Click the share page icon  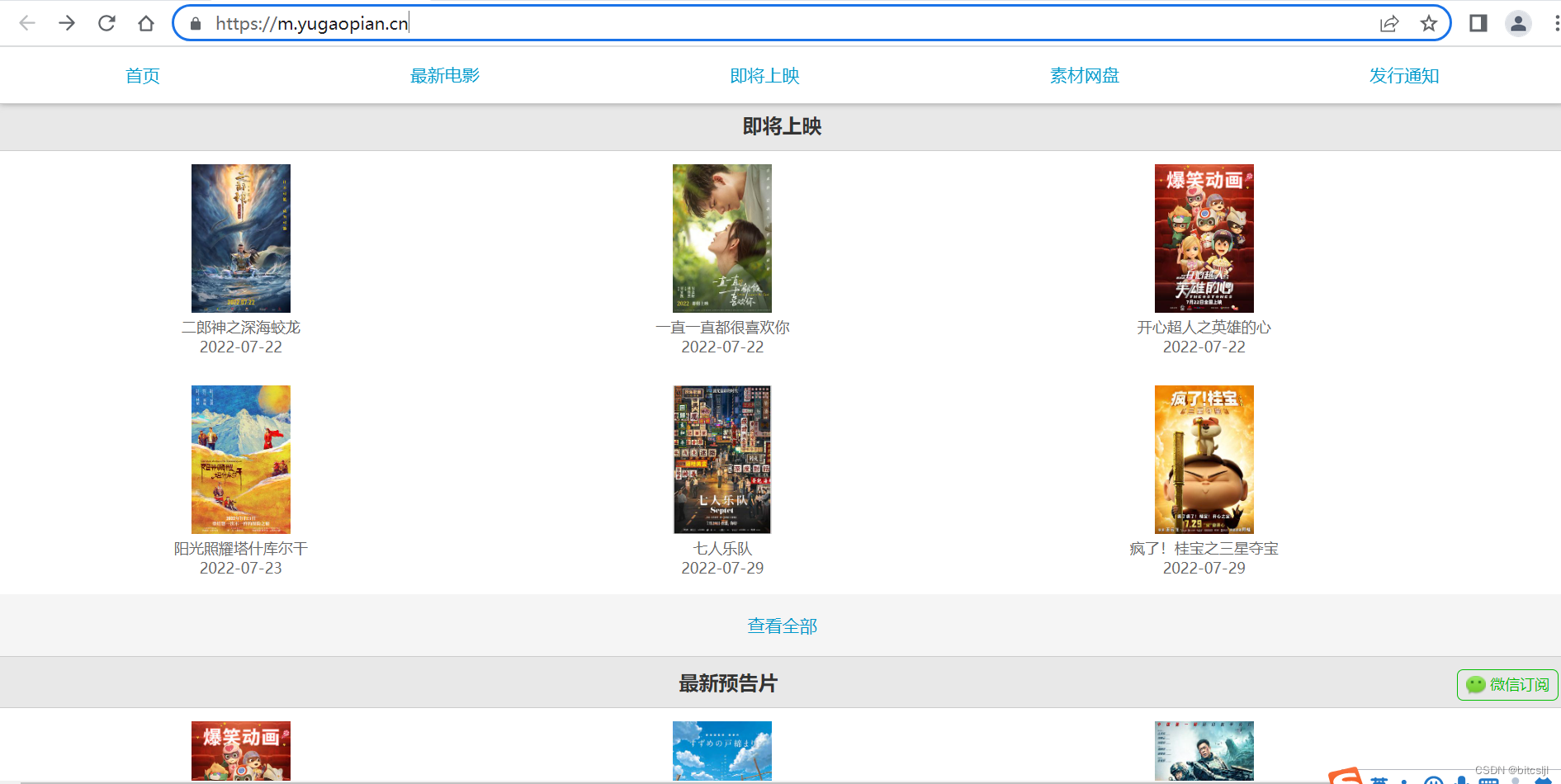pyautogui.click(x=1389, y=24)
